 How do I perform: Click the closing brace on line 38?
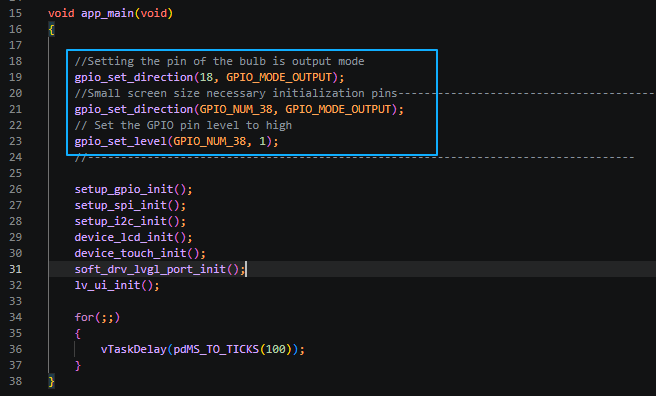[x=51, y=381]
